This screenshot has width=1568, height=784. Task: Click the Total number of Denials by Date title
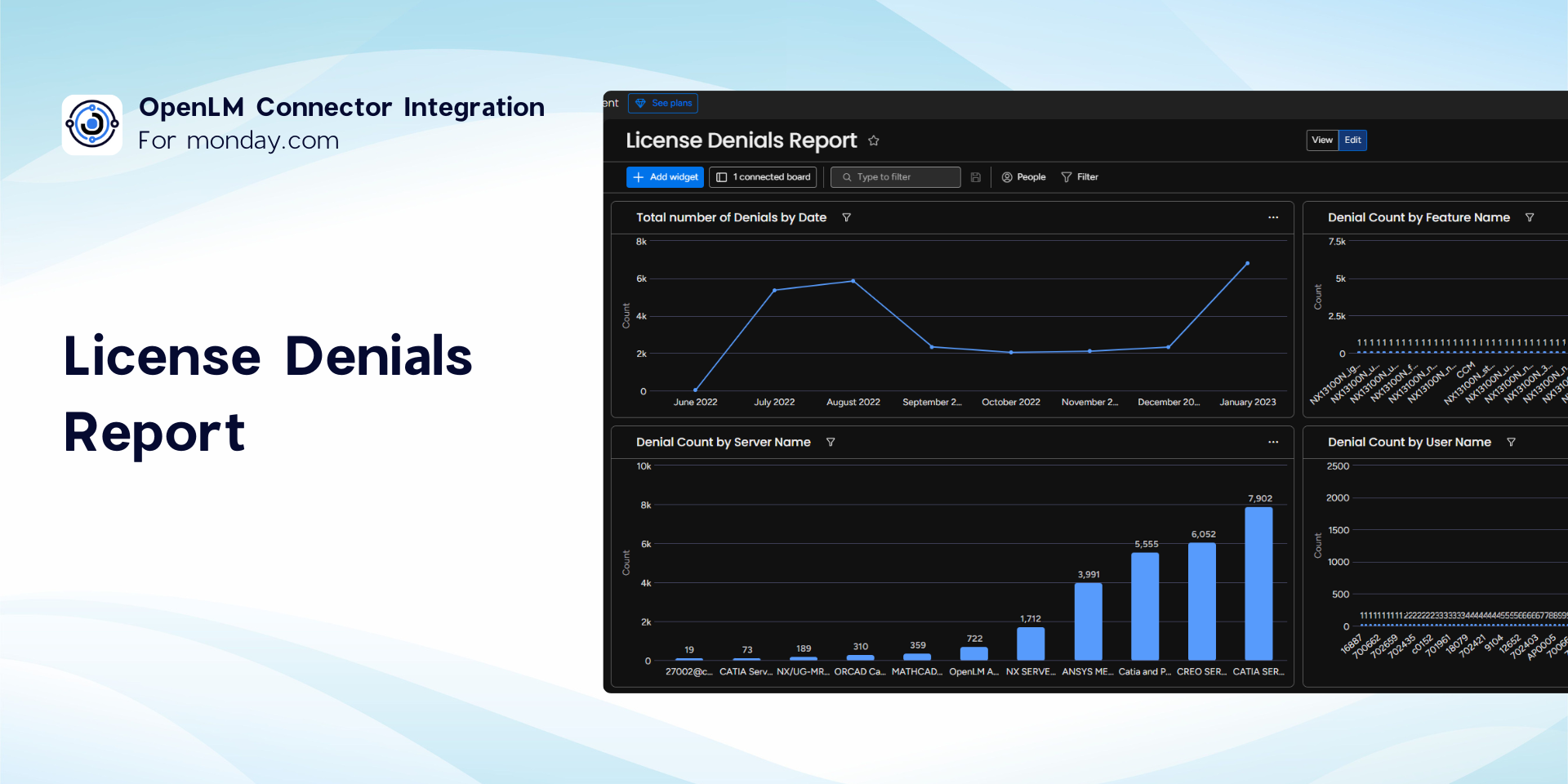(731, 217)
